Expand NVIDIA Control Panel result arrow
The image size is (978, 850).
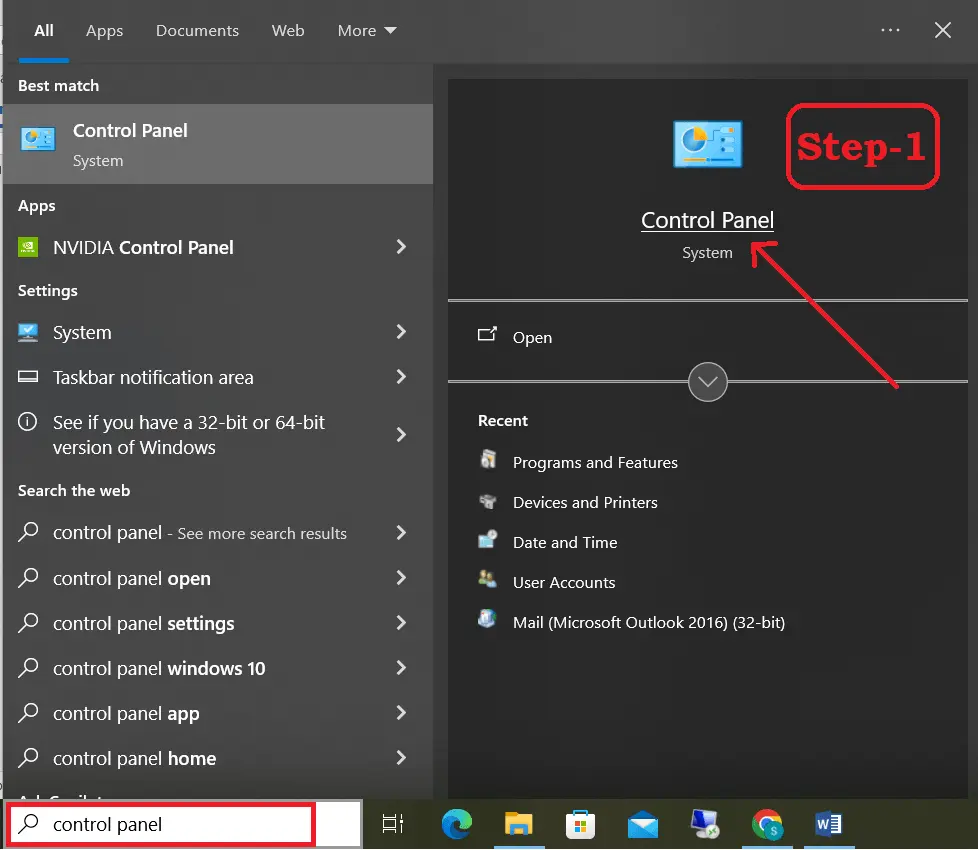coord(401,247)
